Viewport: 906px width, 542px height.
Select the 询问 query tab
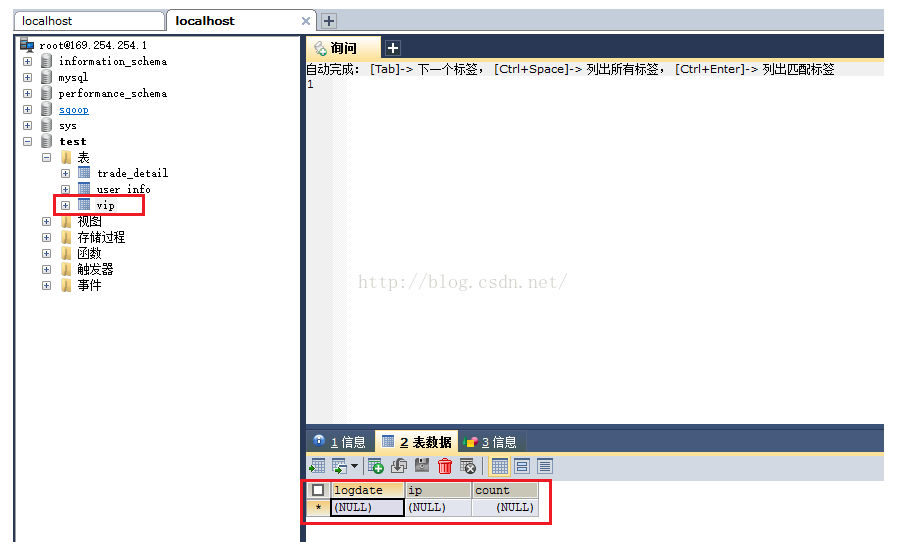[344, 47]
